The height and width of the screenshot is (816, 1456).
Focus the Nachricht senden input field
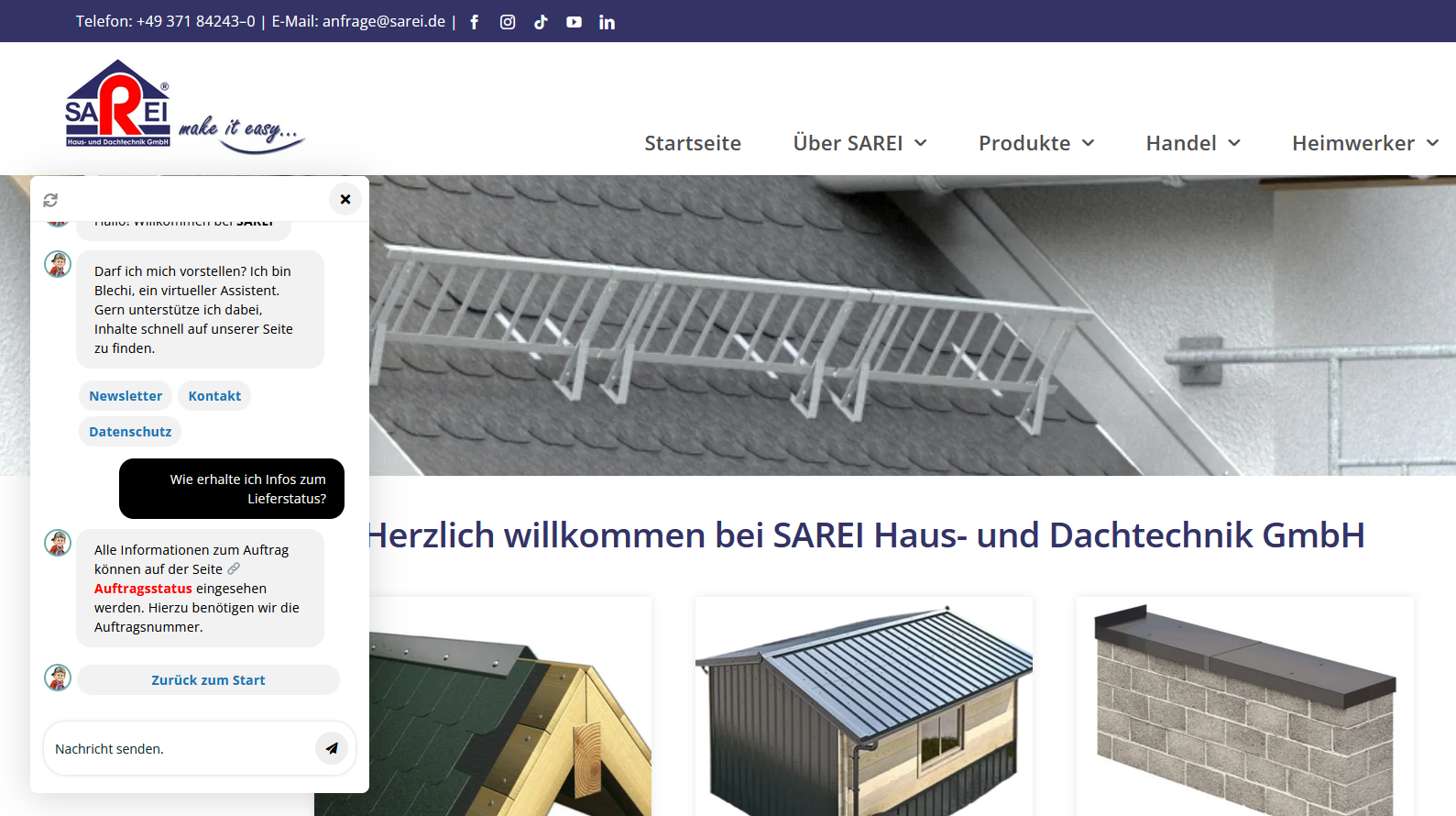[179, 749]
